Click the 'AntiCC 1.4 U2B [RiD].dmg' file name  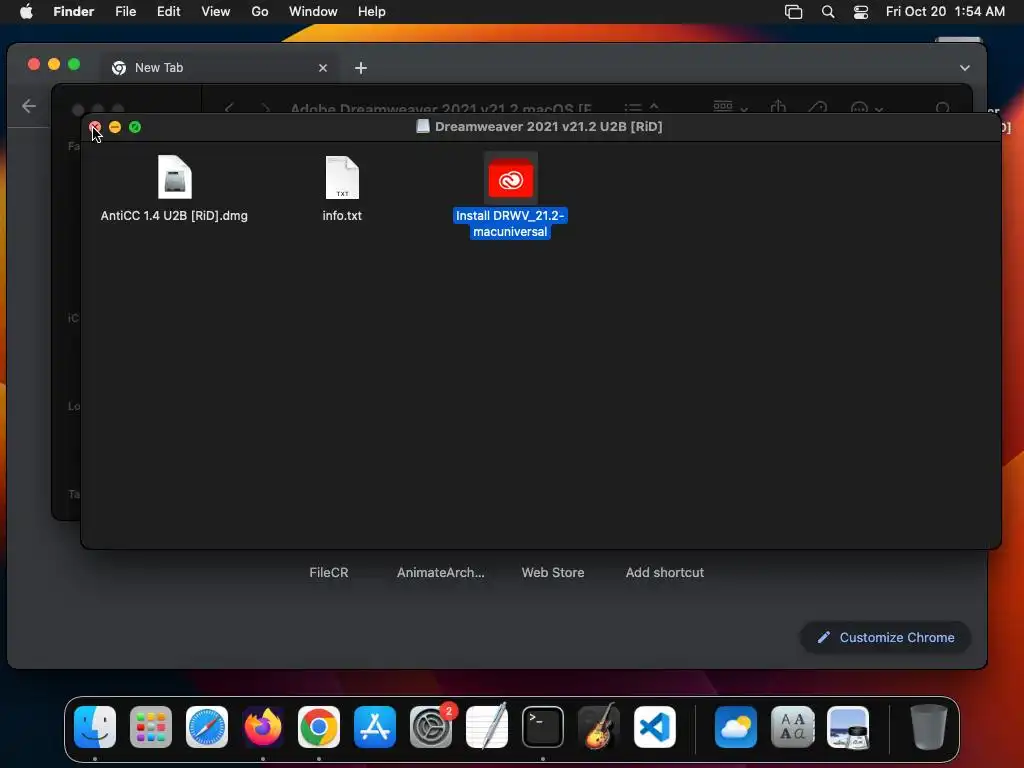(174, 216)
